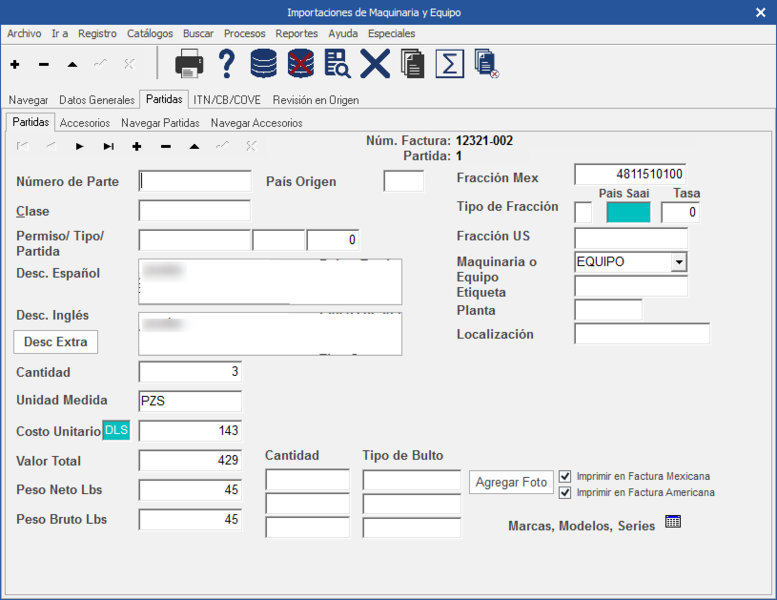Screen dimensions: 777x600
Task: Open the Accesorios sub-tab
Action: coord(85,122)
